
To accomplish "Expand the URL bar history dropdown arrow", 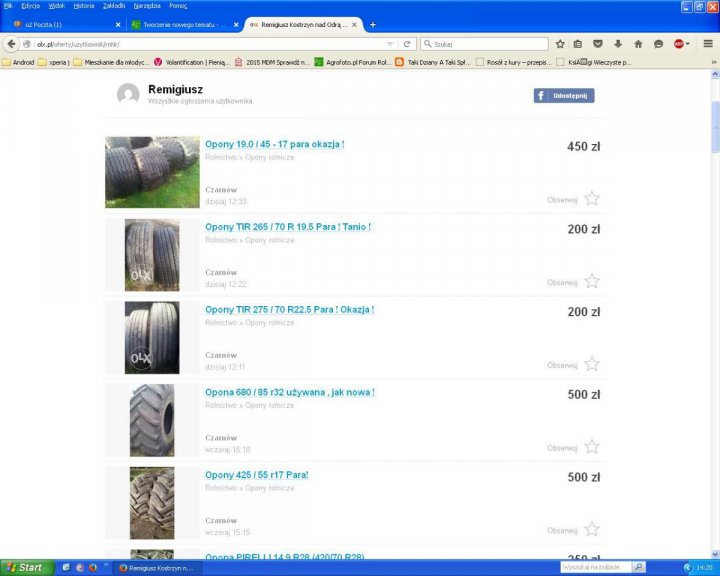I will pyautogui.click(x=390, y=44).
